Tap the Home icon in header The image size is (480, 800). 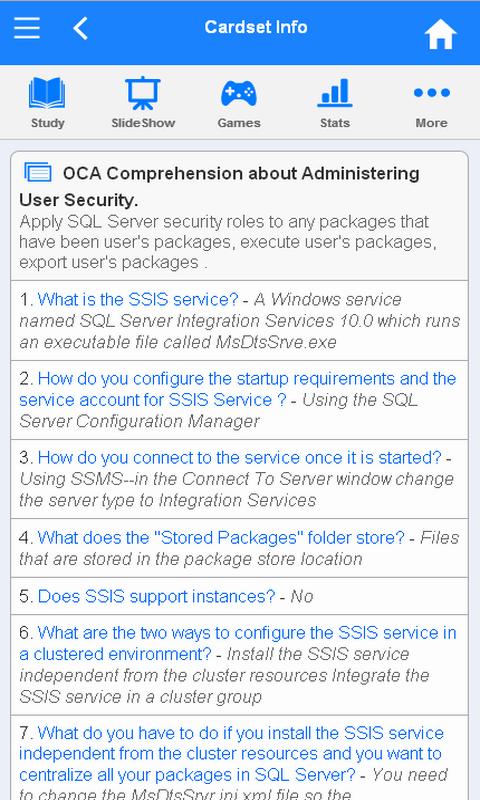point(440,34)
